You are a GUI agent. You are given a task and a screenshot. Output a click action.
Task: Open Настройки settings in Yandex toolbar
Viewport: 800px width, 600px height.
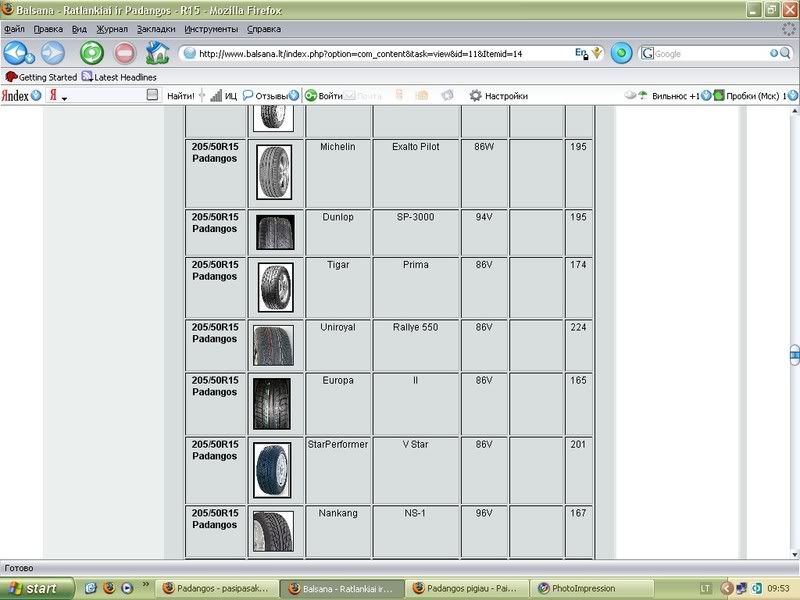pos(498,96)
